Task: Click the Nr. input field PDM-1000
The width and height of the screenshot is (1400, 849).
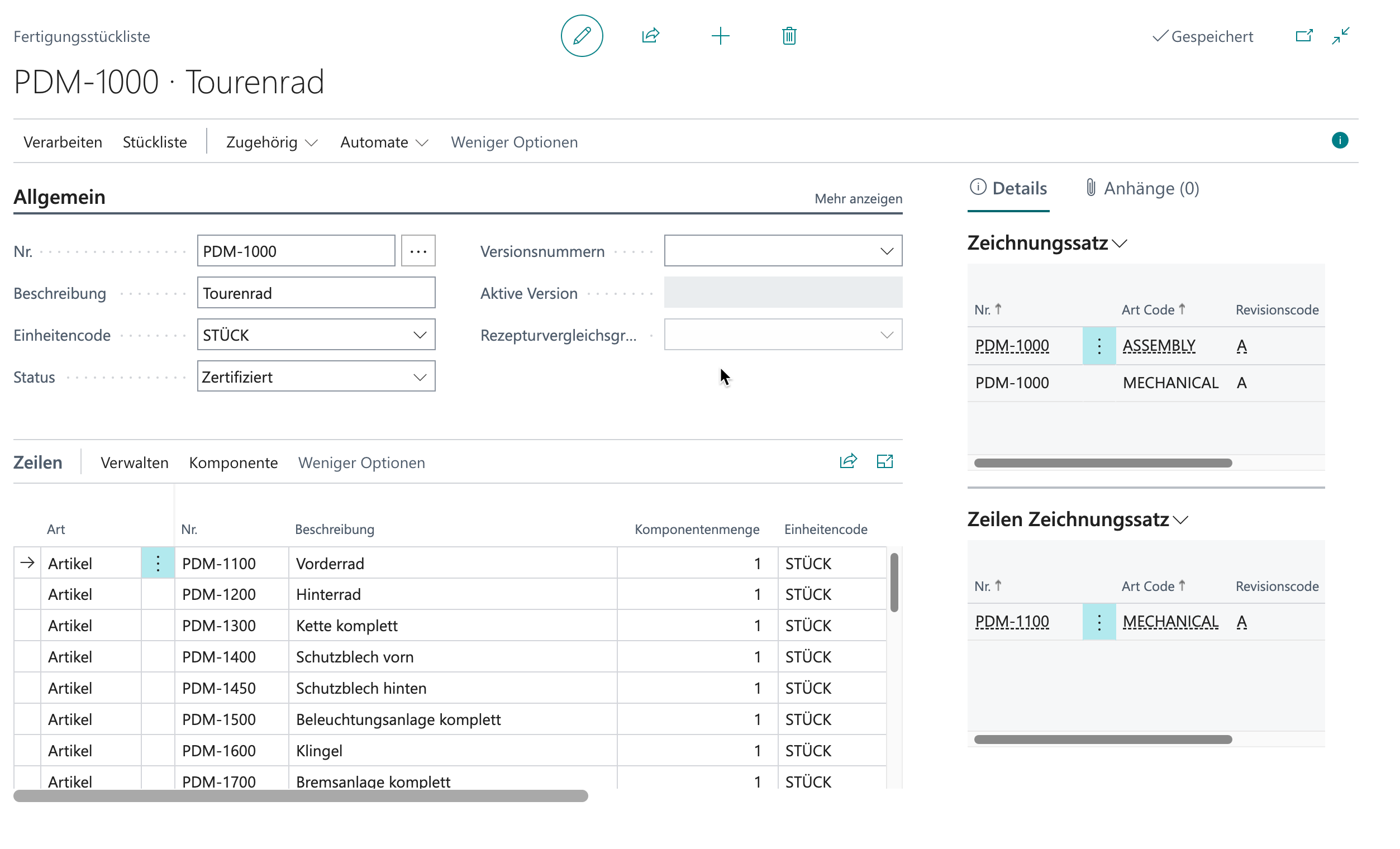Action: [x=296, y=251]
